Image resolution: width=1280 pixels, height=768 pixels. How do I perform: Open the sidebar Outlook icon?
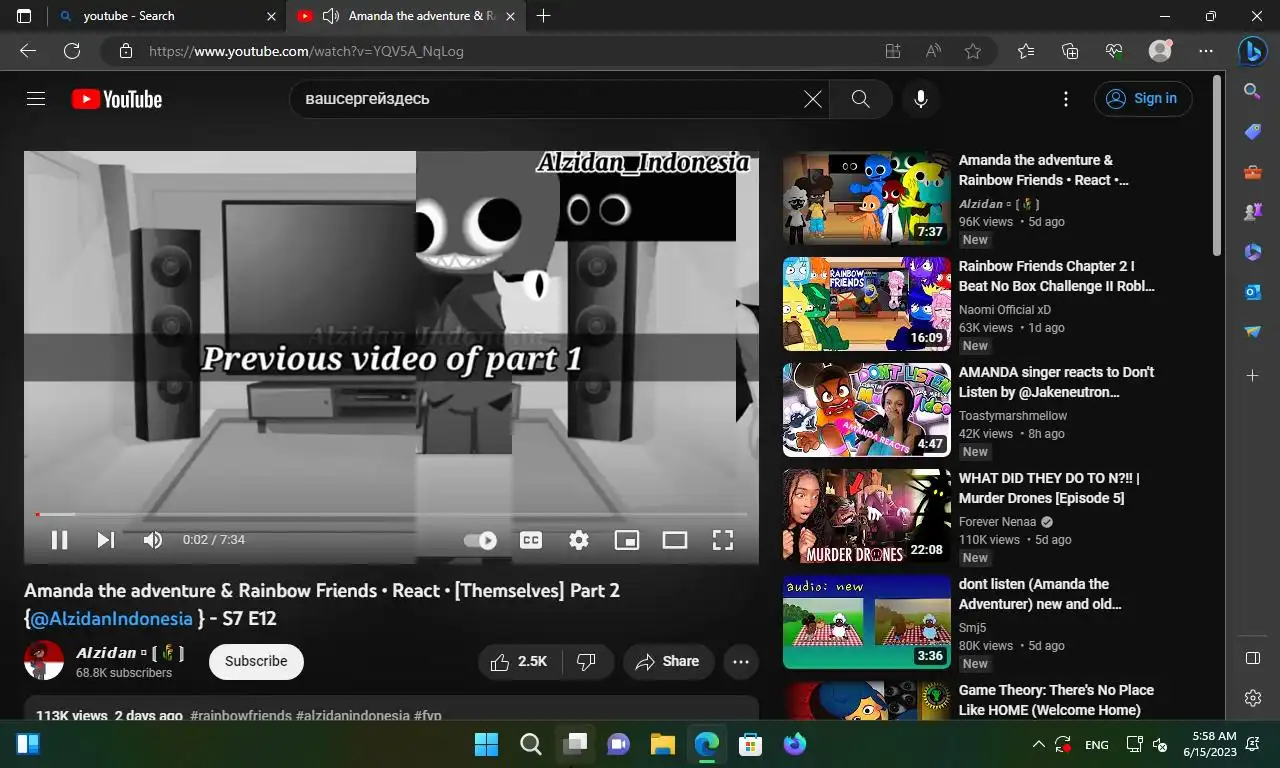(1253, 292)
